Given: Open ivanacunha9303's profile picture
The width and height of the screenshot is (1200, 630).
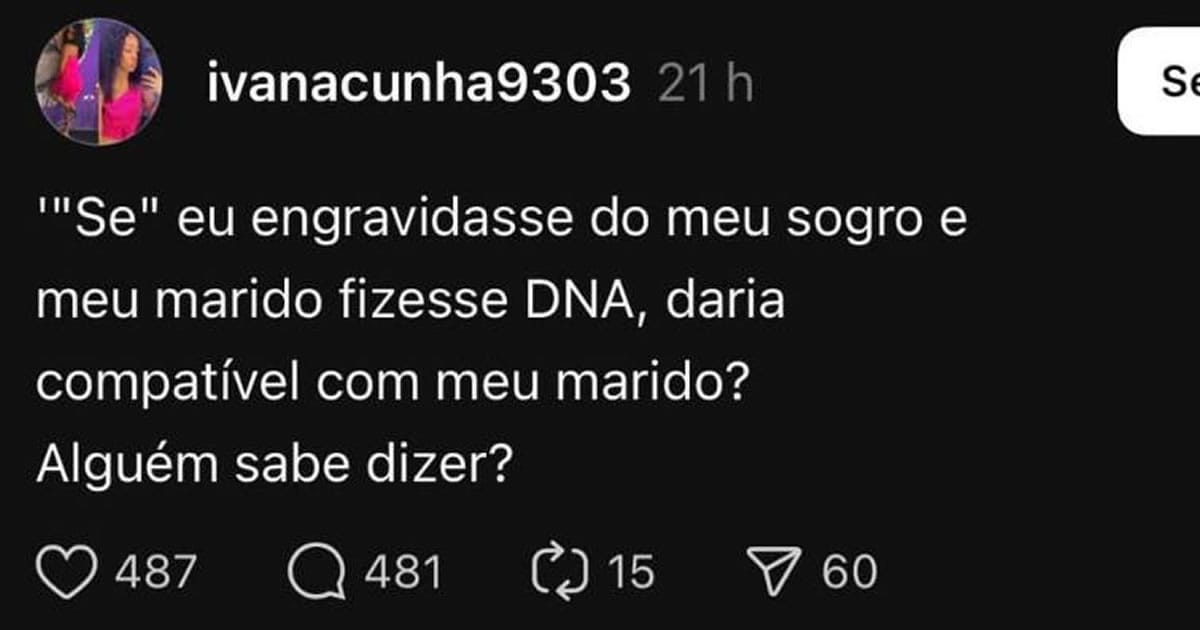Looking at the screenshot, I should [98, 82].
